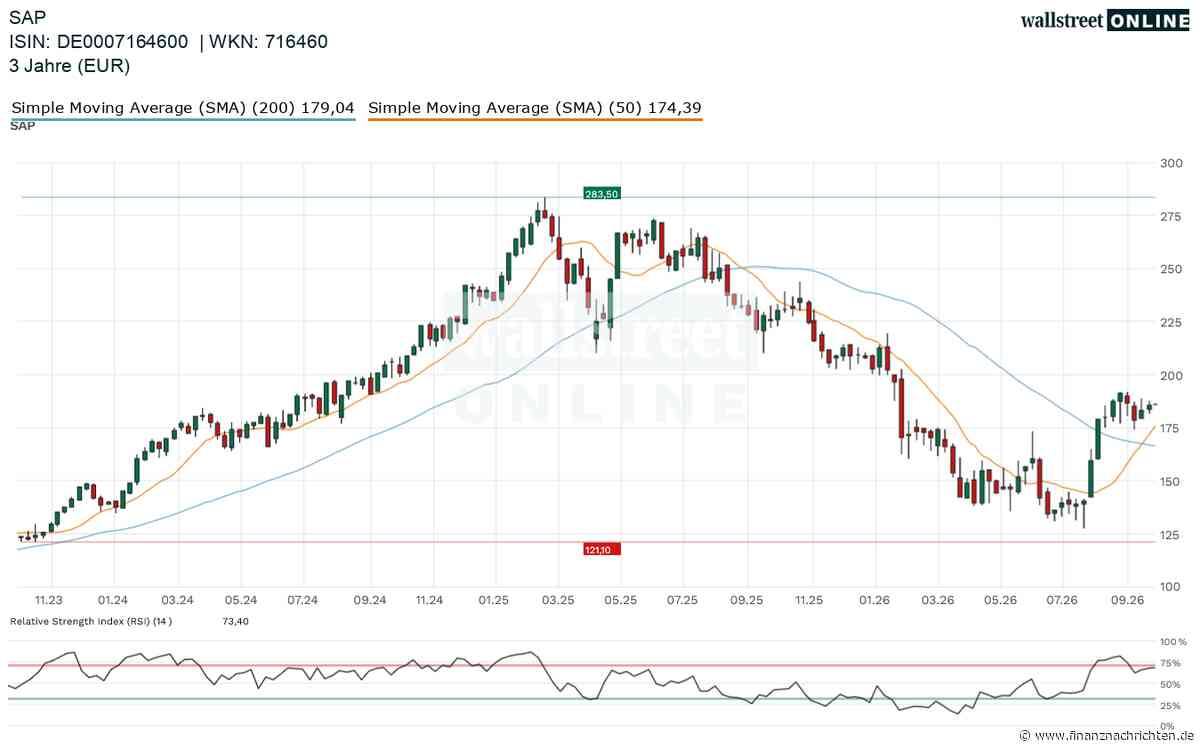
Task: Click the 03.26 date axis label
Action: (x=938, y=600)
